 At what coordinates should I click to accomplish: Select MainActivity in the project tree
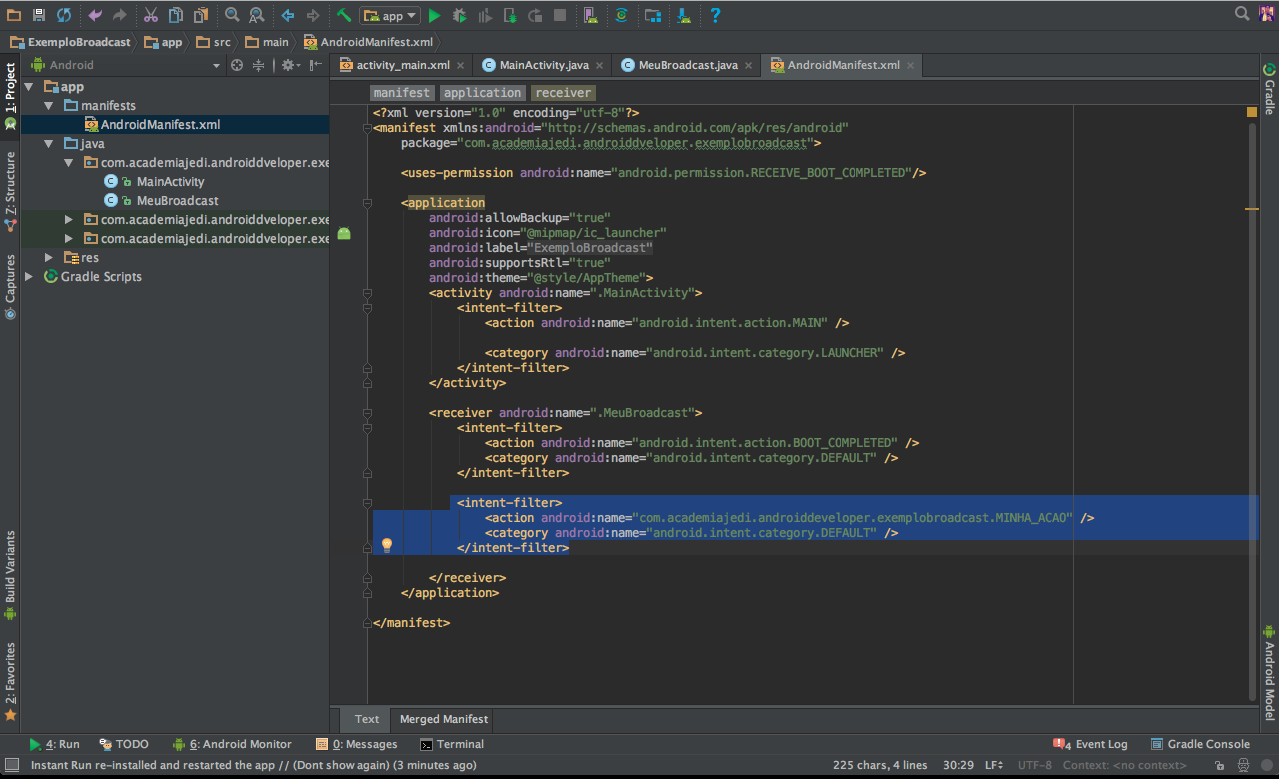[170, 182]
